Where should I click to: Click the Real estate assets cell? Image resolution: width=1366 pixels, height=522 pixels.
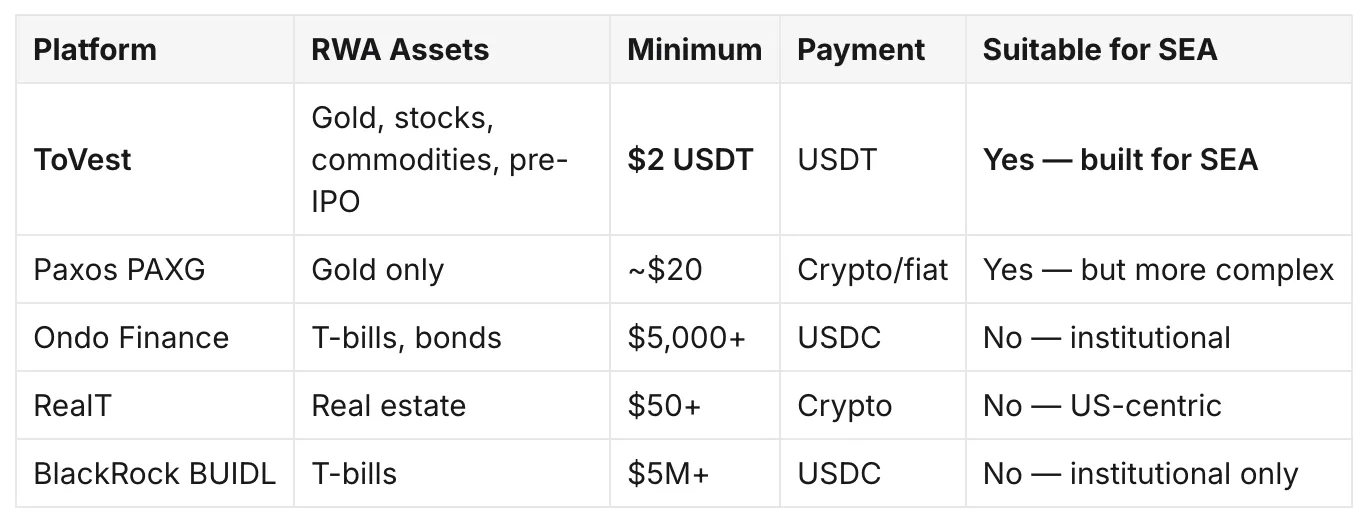pos(389,405)
